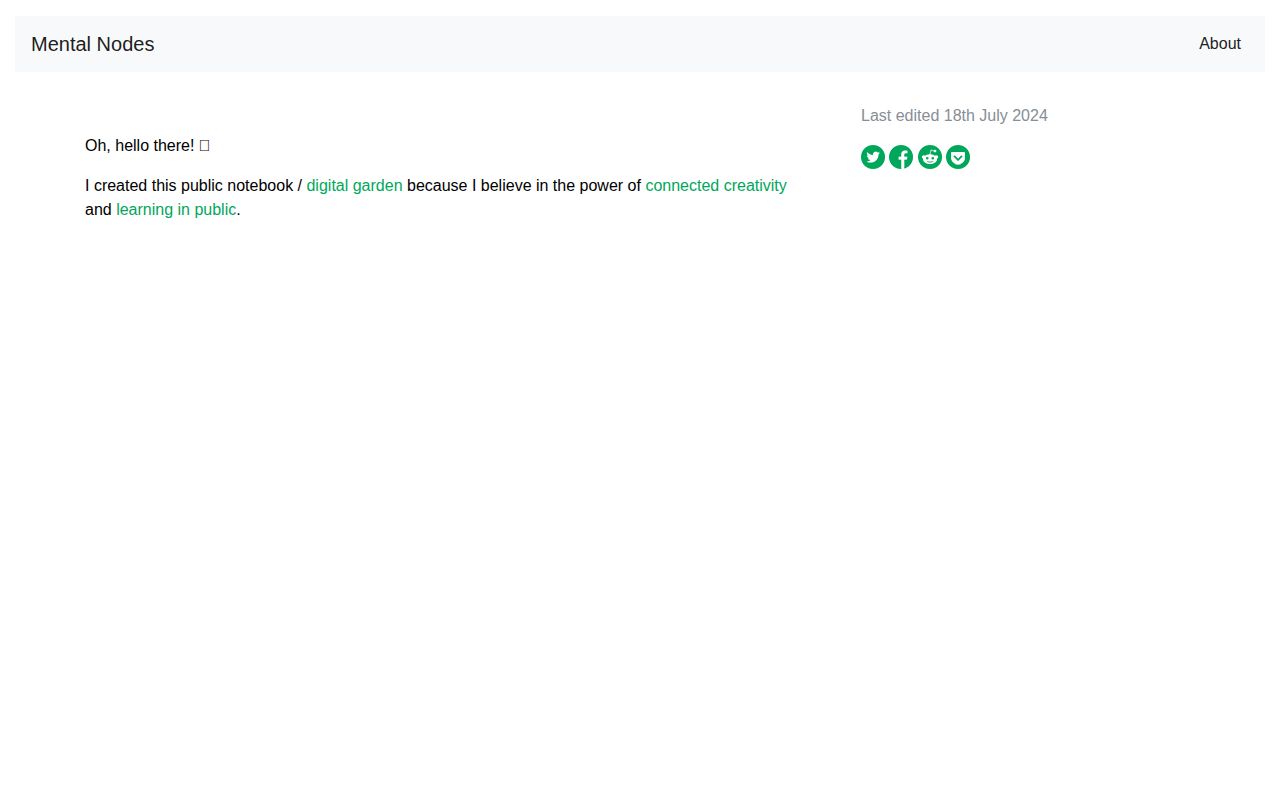The image size is (1280, 800).
Task: Follow the "connected creativity" link
Action: tap(715, 186)
